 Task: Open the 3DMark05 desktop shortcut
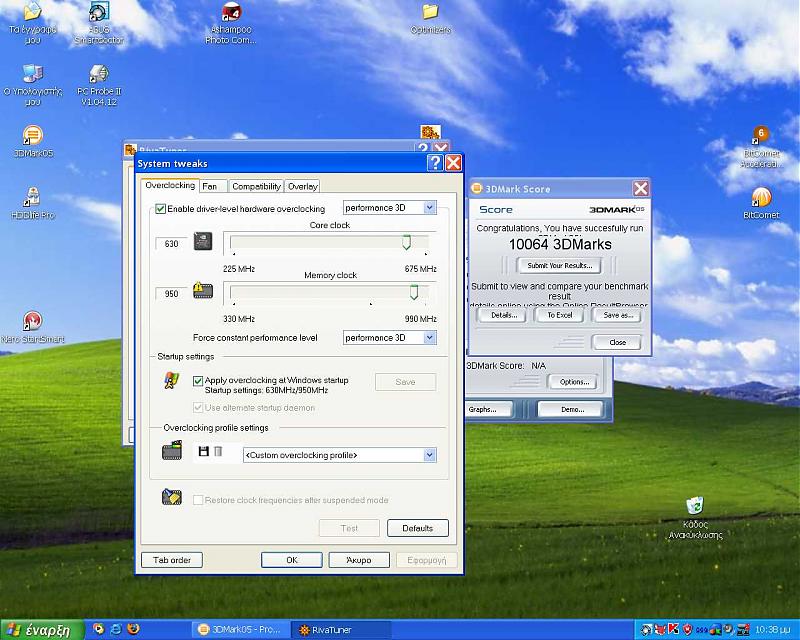(33, 141)
